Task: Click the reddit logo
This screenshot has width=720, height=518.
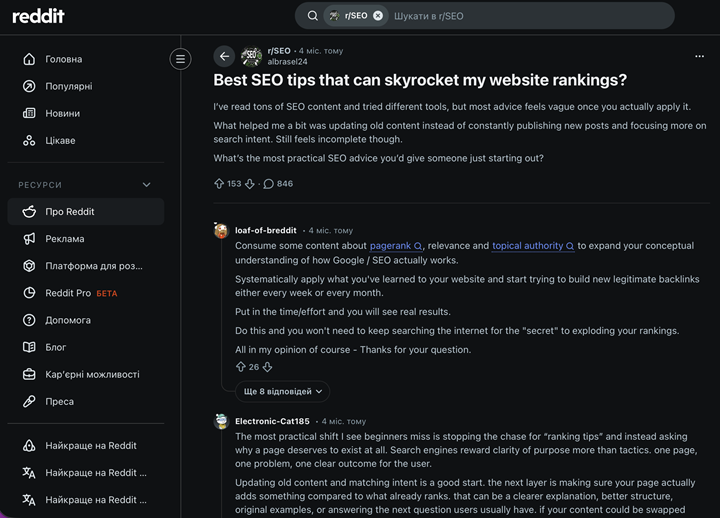Action: (x=38, y=16)
